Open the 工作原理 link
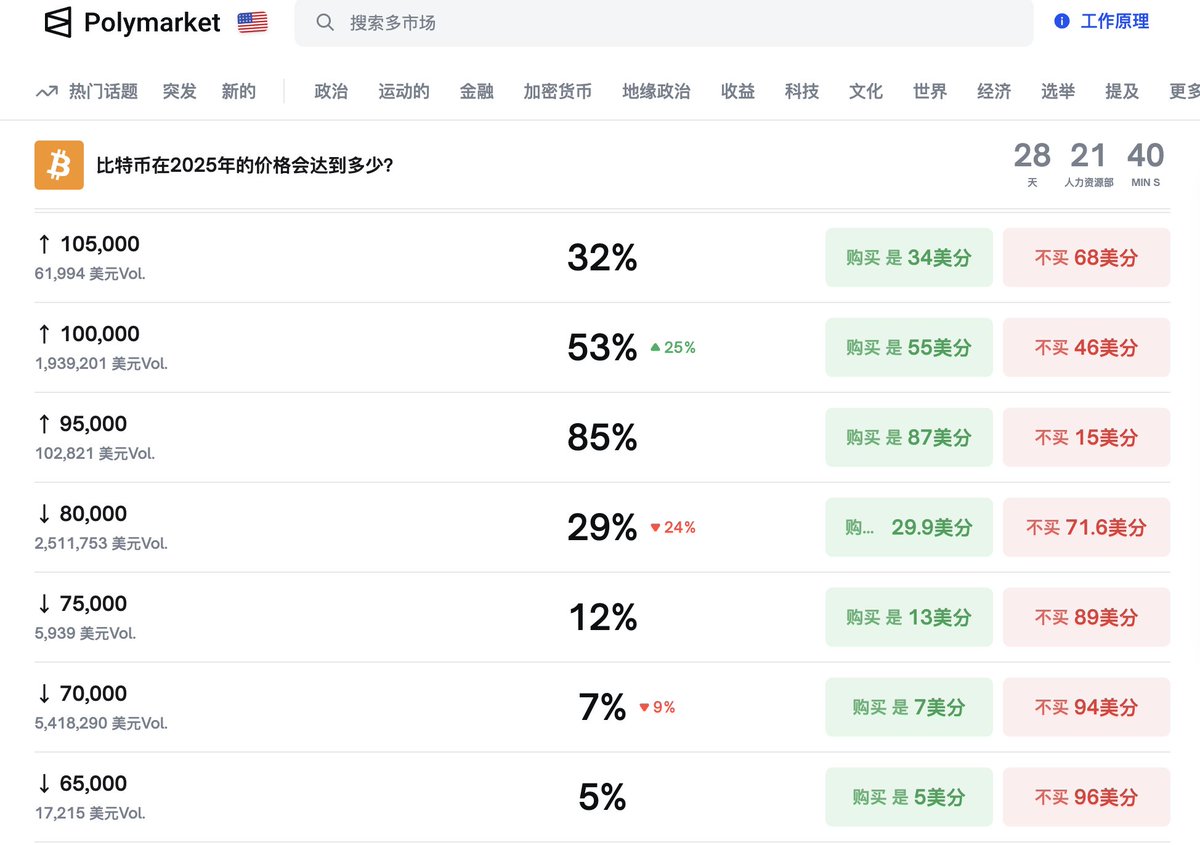Screen dimensions: 1200x845 pyautogui.click(x=1114, y=21)
